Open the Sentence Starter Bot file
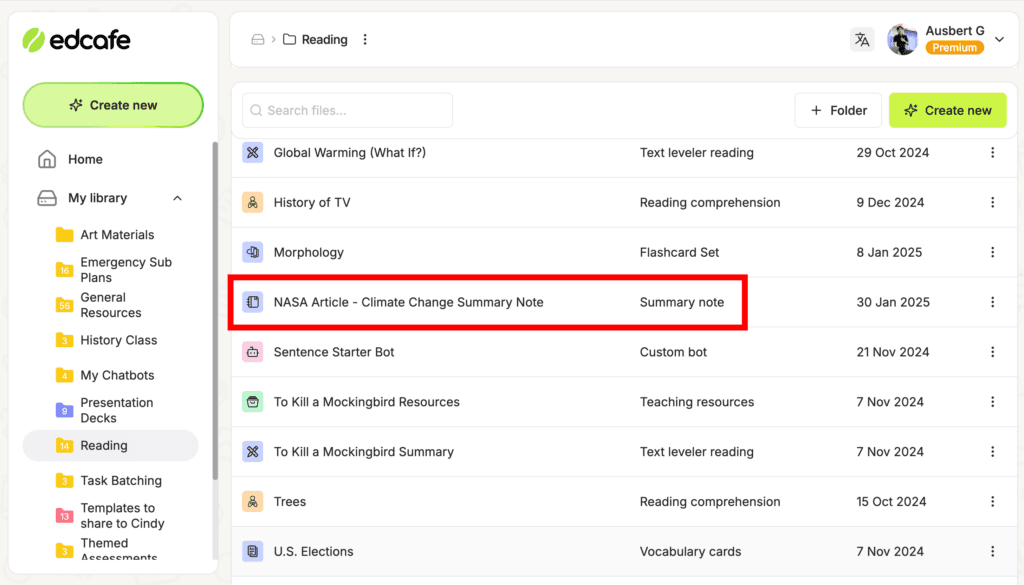 coord(334,352)
